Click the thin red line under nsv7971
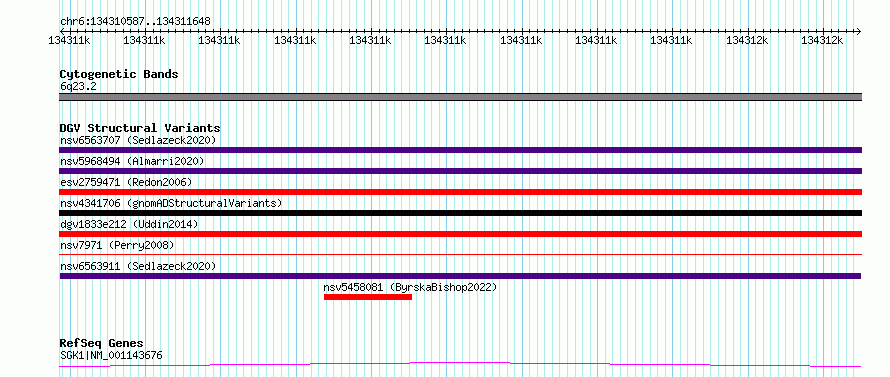This screenshot has width=890, height=377. tap(460, 255)
